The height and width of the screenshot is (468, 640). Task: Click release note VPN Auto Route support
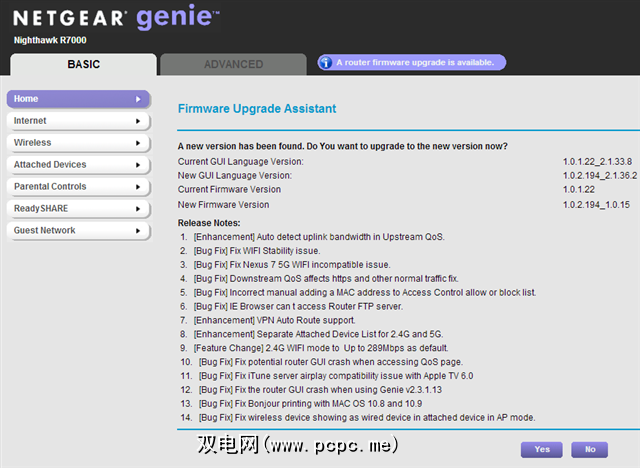[x=274, y=320]
